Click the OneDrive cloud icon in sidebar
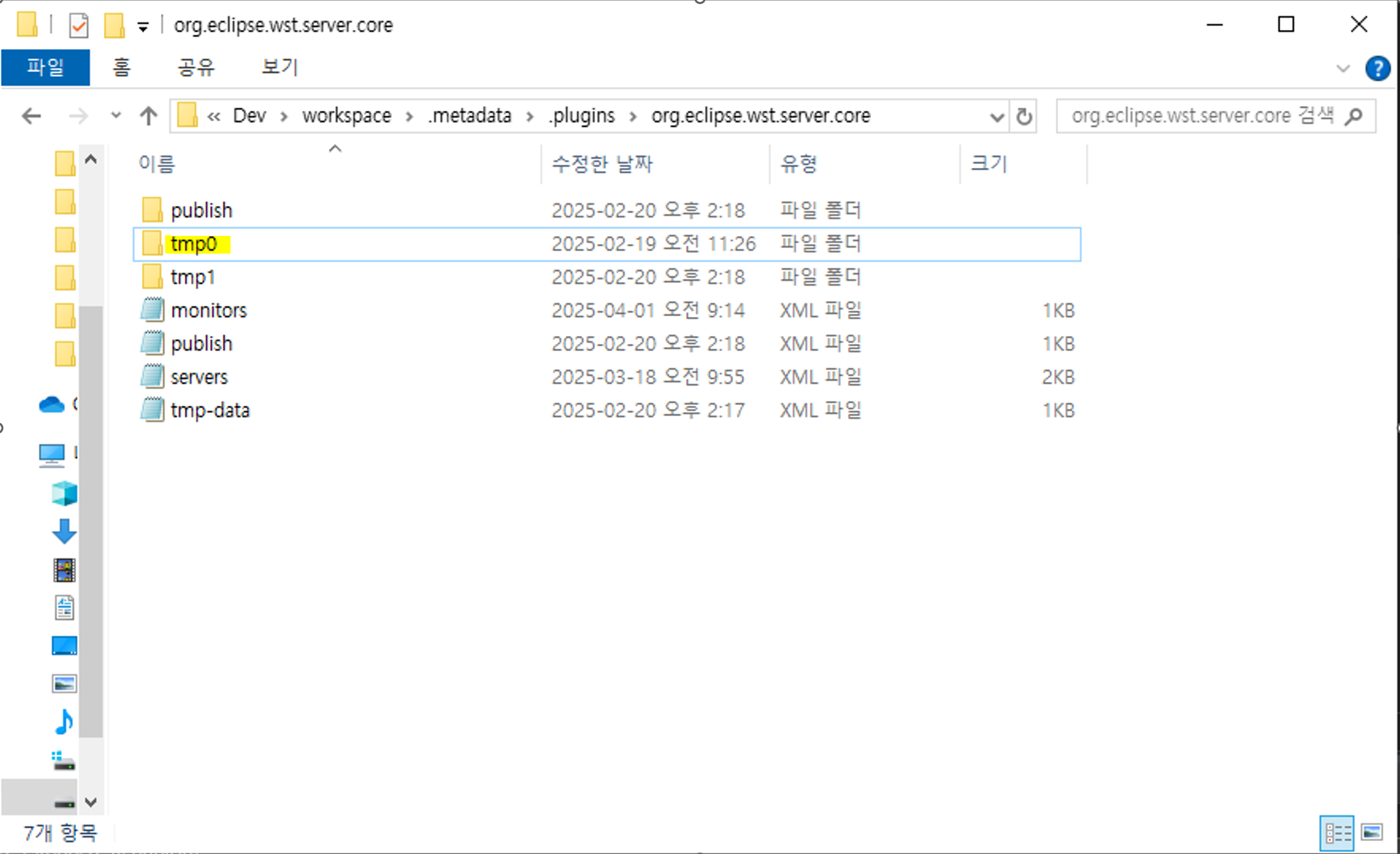This screenshot has width=1400, height=854. [52, 405]
